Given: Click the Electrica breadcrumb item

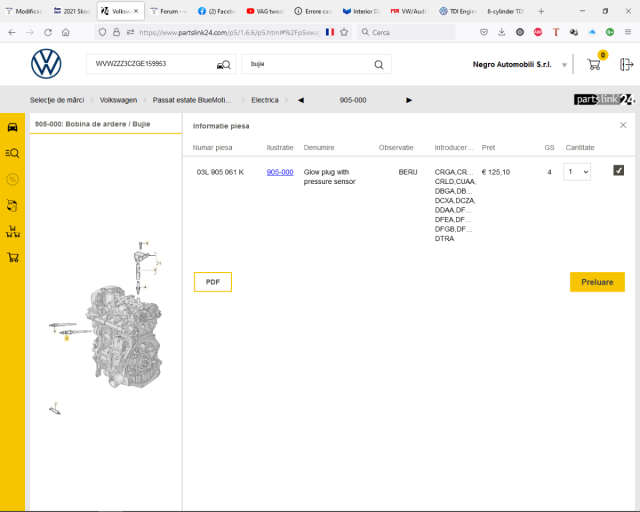Looking at the screenshot, I should [x=264, y=100].
